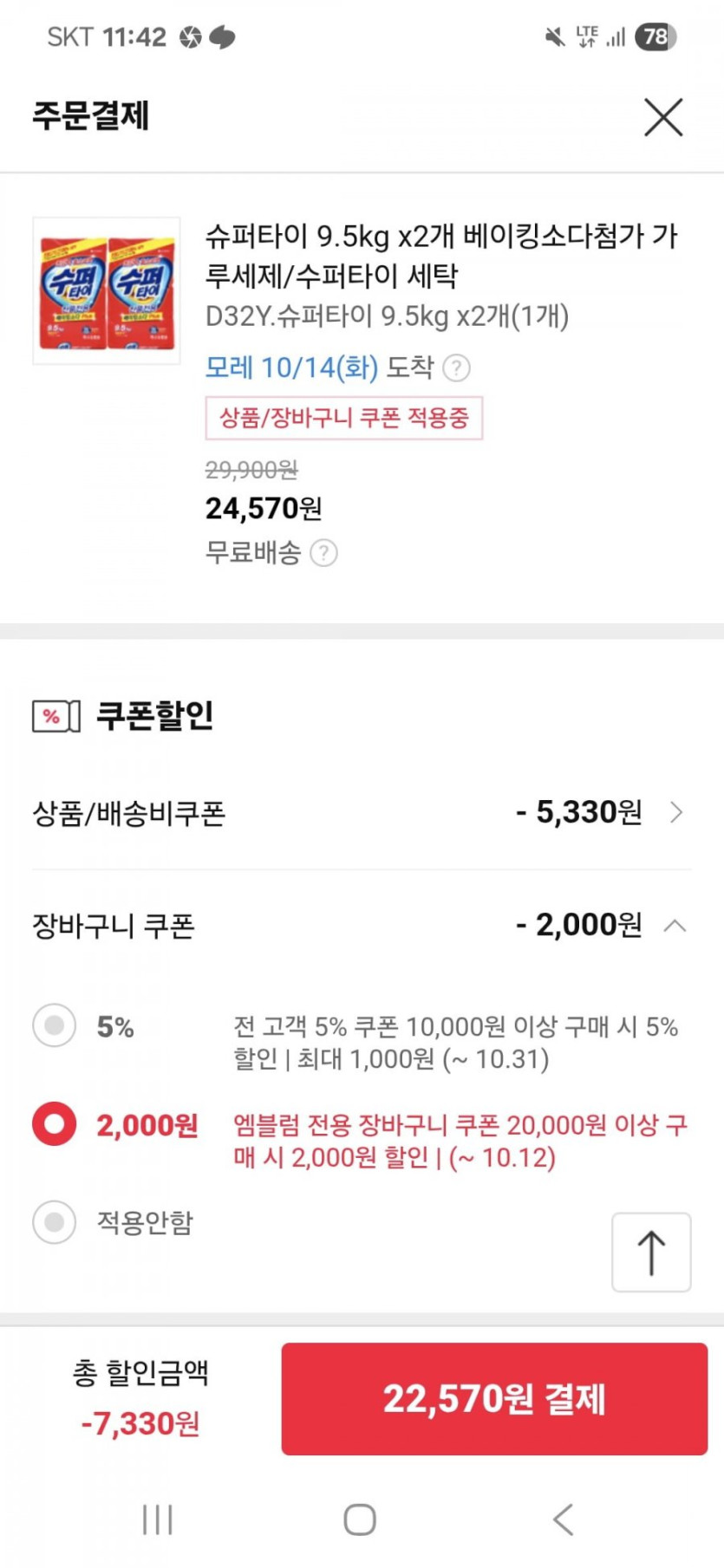The image size is (724, 1568).
Task: Select the 2,000원 엠블럼 장바구니 coupon
Action: (x=55, y=1124)
